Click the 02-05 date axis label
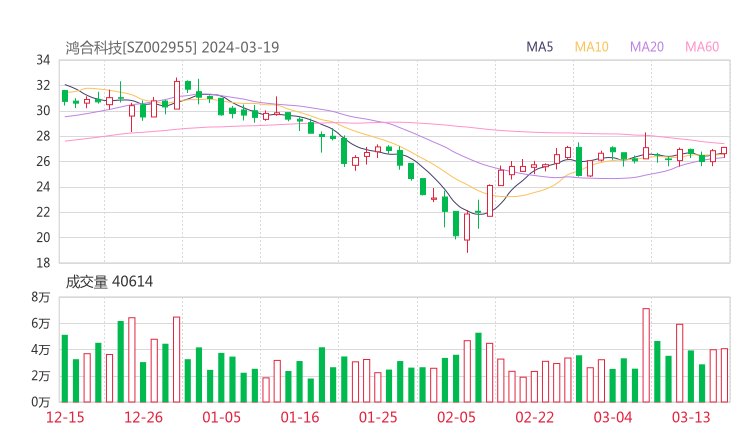Screen dimensions: 740x440 pos(456,417)
